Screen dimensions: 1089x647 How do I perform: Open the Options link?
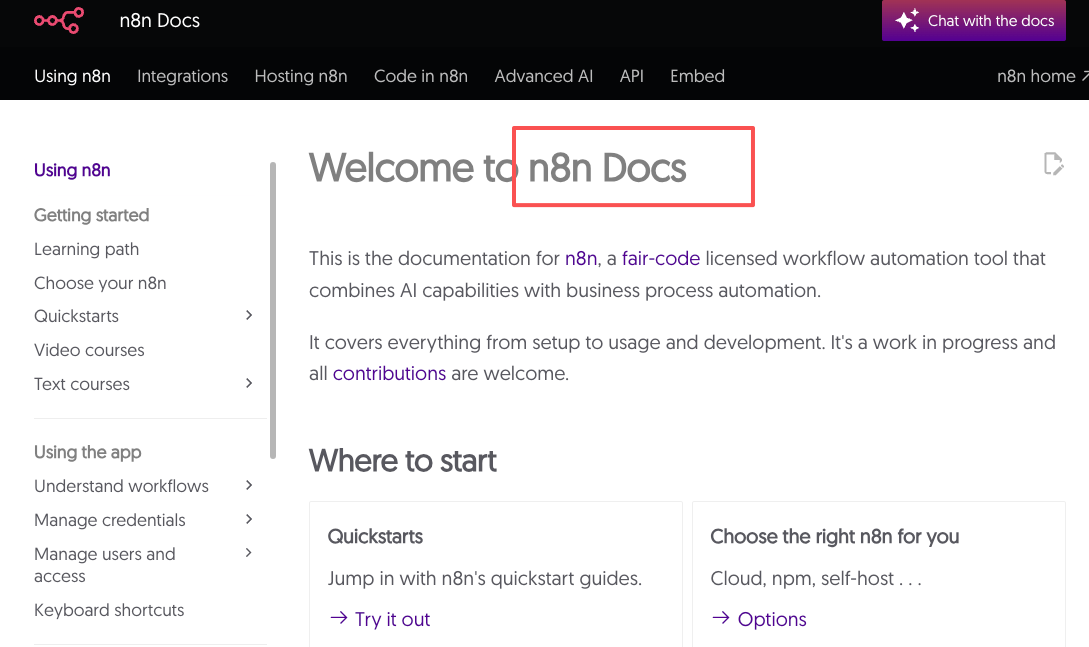pyautogui.click(x=772, y=619)
